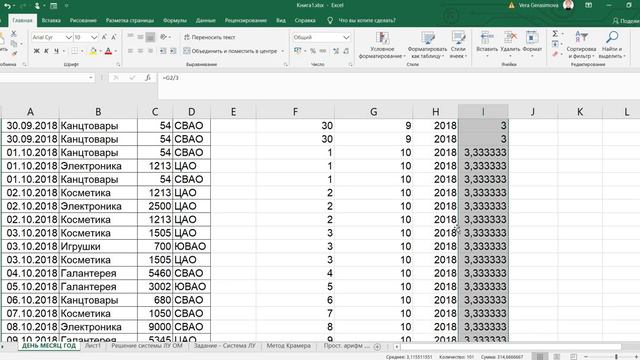Click the increase decimal icon
Screen dimensions: 640x360
coord(336,51)
